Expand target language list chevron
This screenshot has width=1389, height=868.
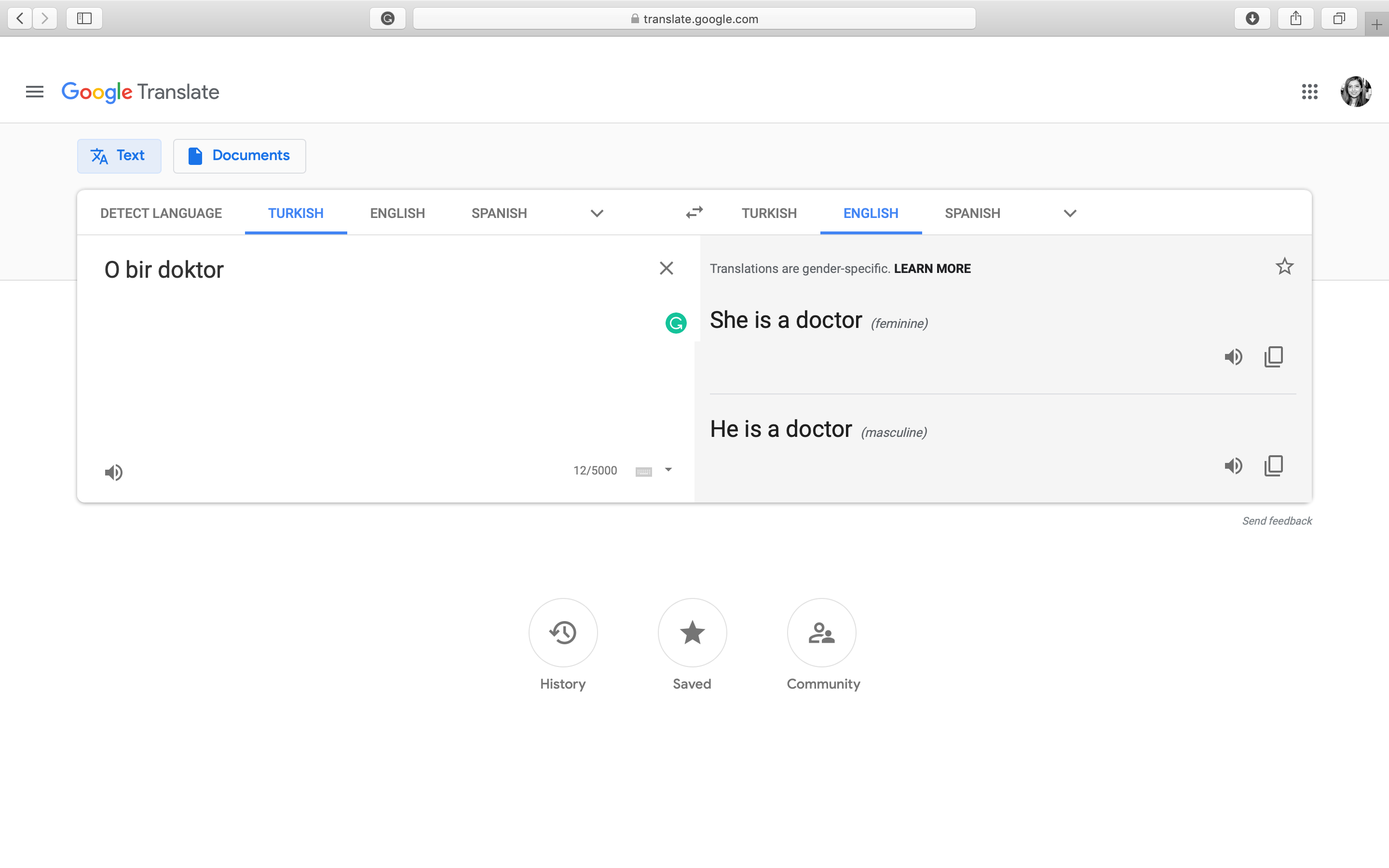coord(1069,214)
